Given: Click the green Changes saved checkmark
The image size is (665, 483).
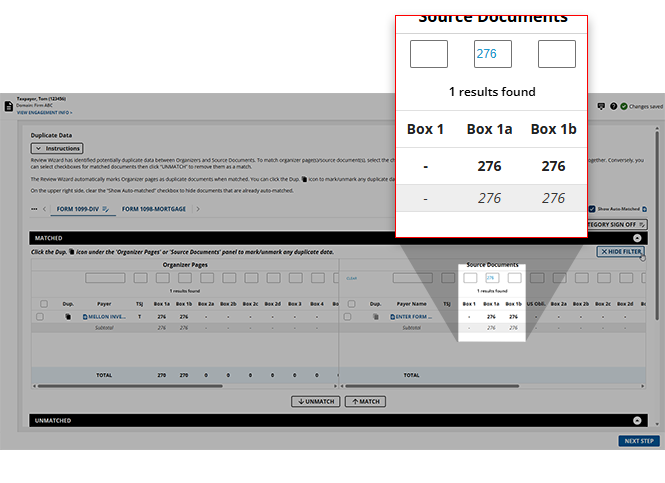Looking at the screenshot, I should coord(624,106).
